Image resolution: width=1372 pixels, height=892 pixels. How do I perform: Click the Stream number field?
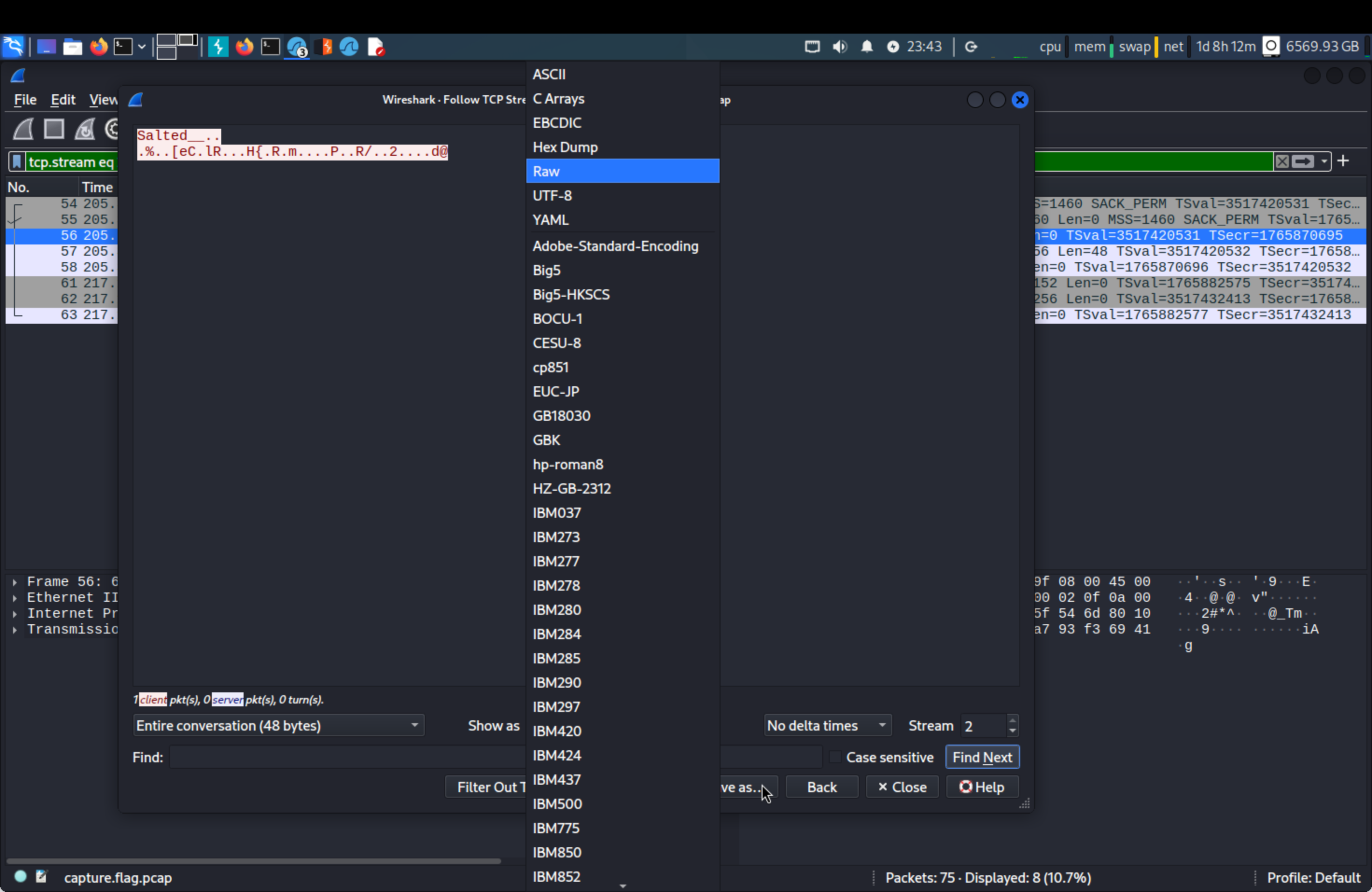tap(983, 725)
